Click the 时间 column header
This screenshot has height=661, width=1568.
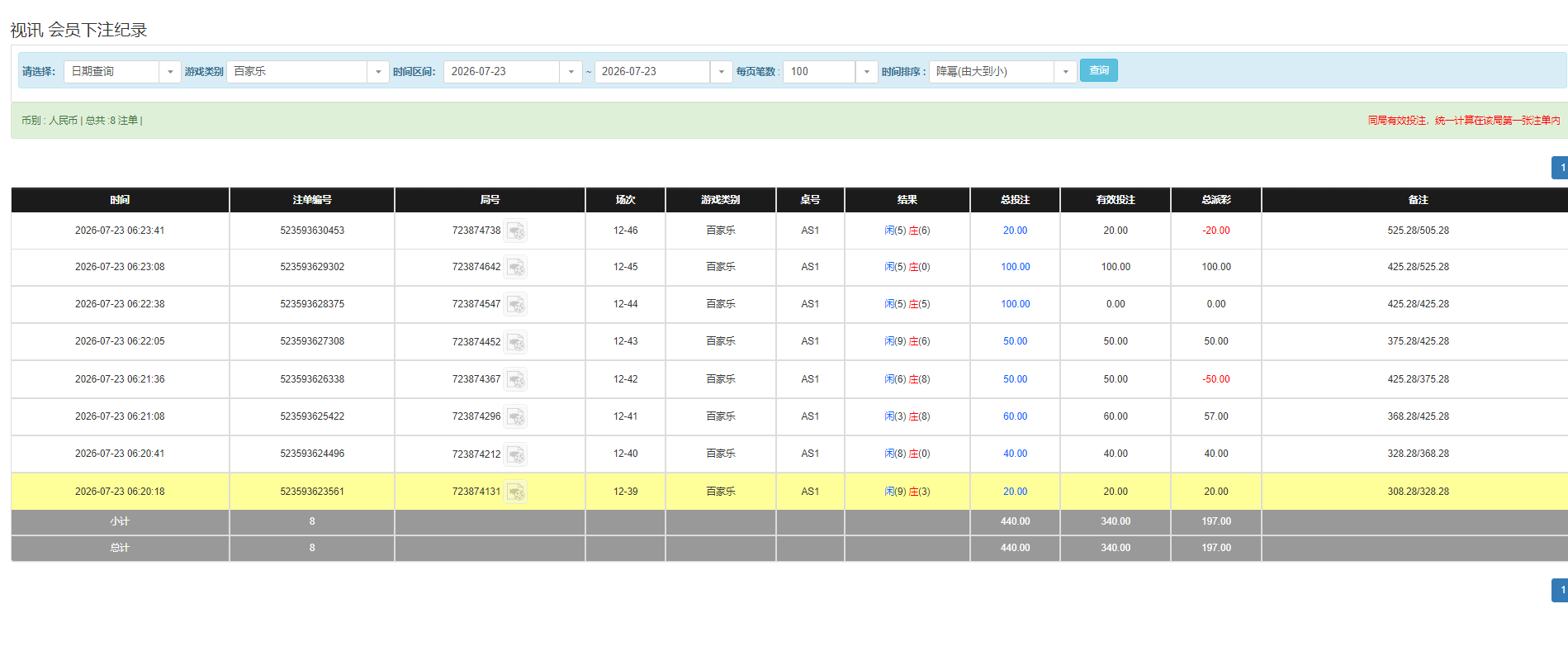click(x=120, y=200)
